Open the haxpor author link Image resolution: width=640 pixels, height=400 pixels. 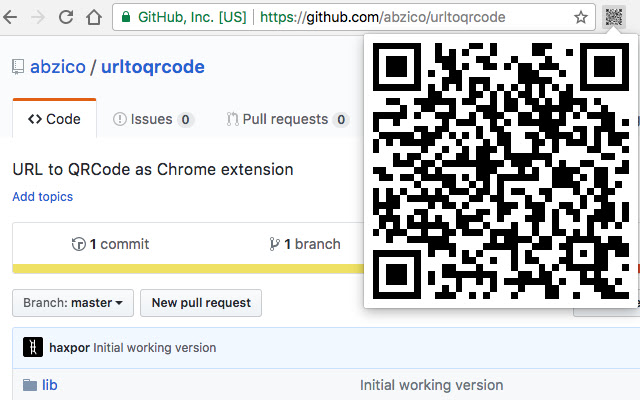pos(69,348)
